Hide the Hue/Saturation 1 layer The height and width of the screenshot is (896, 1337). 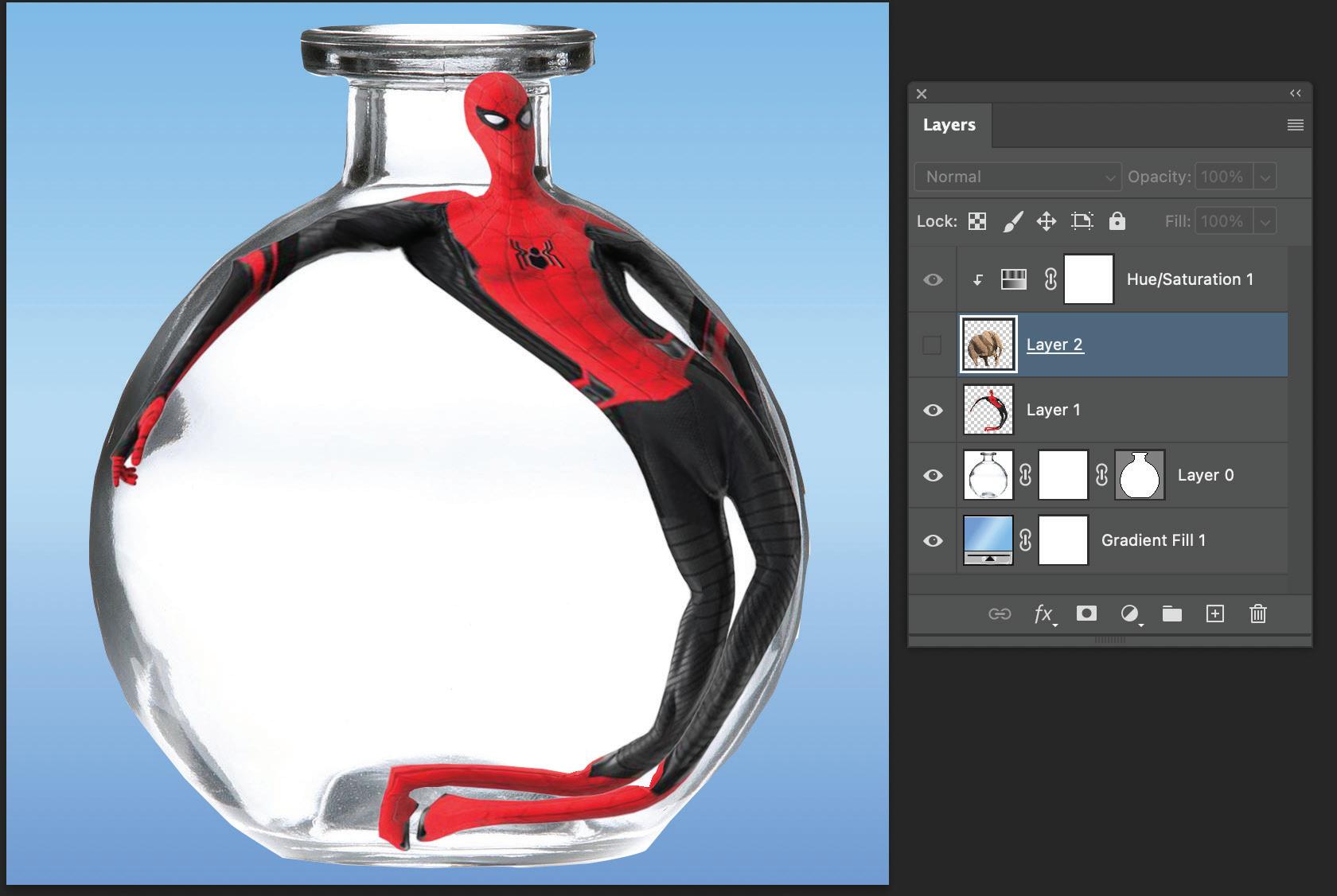pyautogui.click(x=933, y=279)
